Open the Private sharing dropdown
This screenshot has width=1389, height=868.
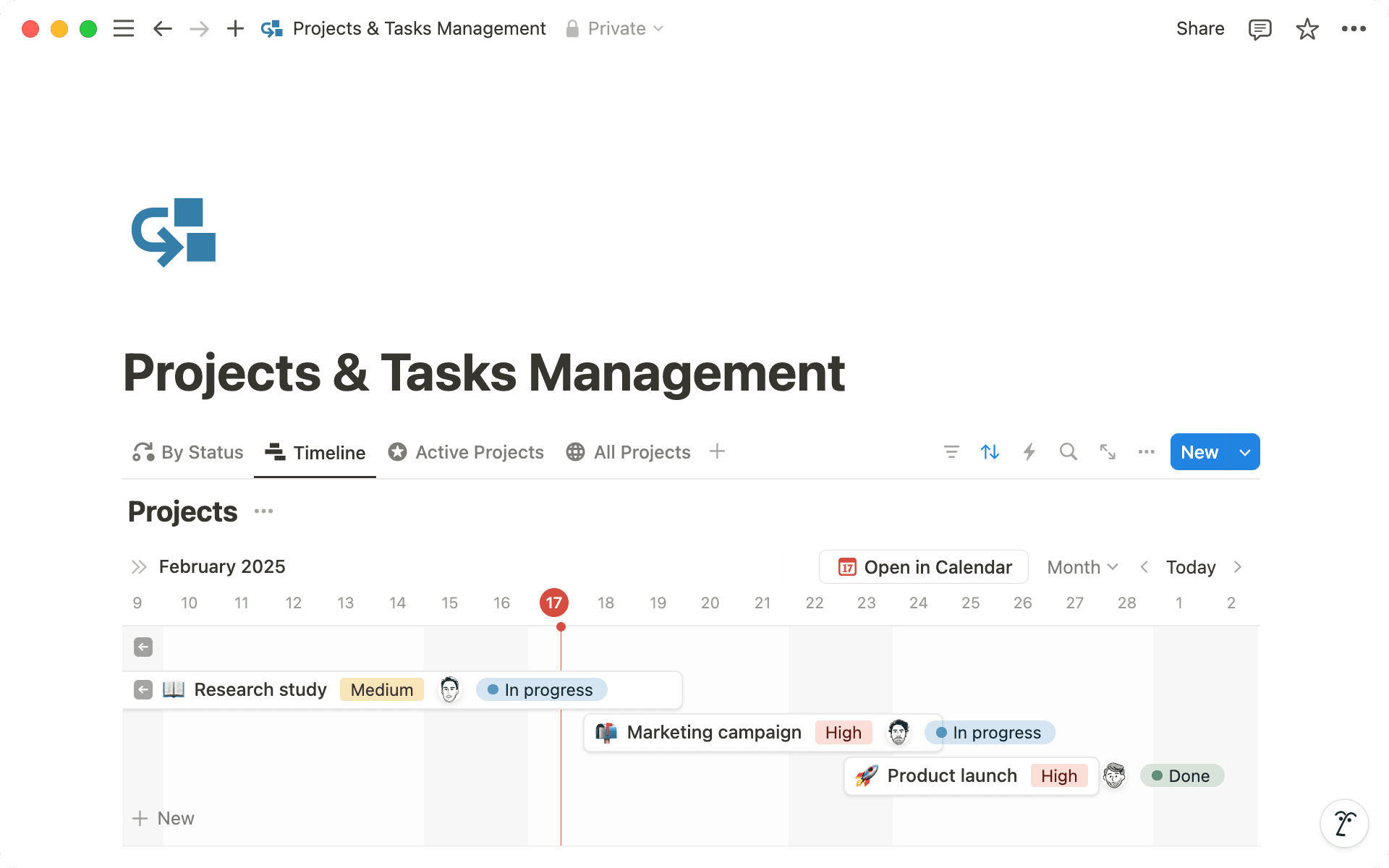[x=616, y=28]
